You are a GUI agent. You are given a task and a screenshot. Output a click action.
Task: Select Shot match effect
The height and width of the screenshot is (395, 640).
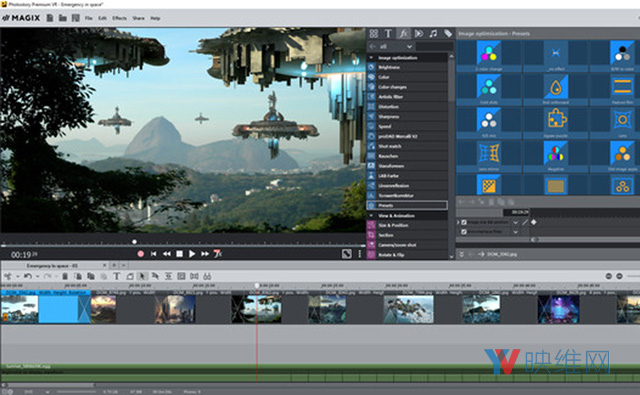[407, 146]
